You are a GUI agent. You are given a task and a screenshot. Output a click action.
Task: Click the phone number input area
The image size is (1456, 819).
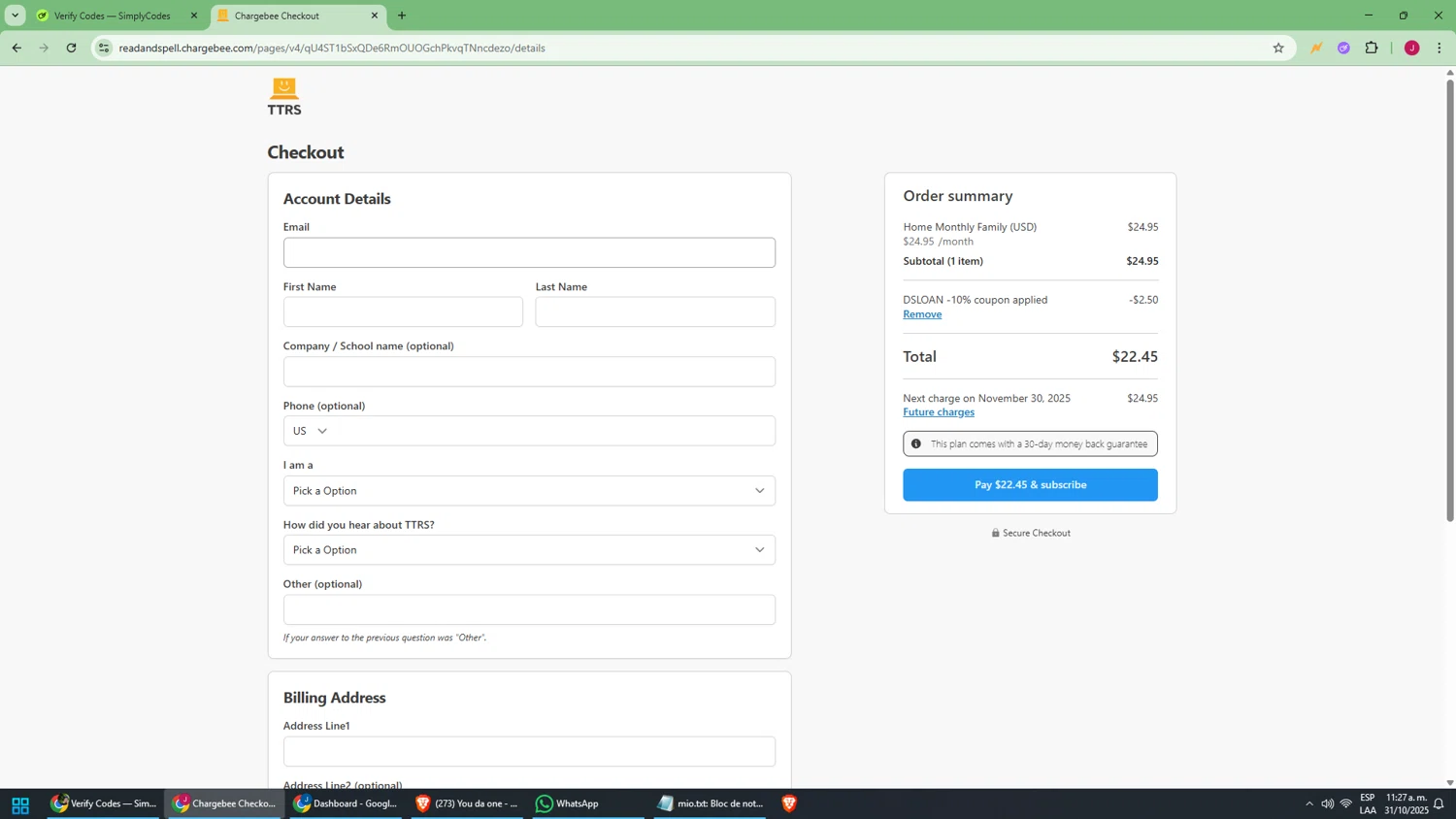coord(553,431)
